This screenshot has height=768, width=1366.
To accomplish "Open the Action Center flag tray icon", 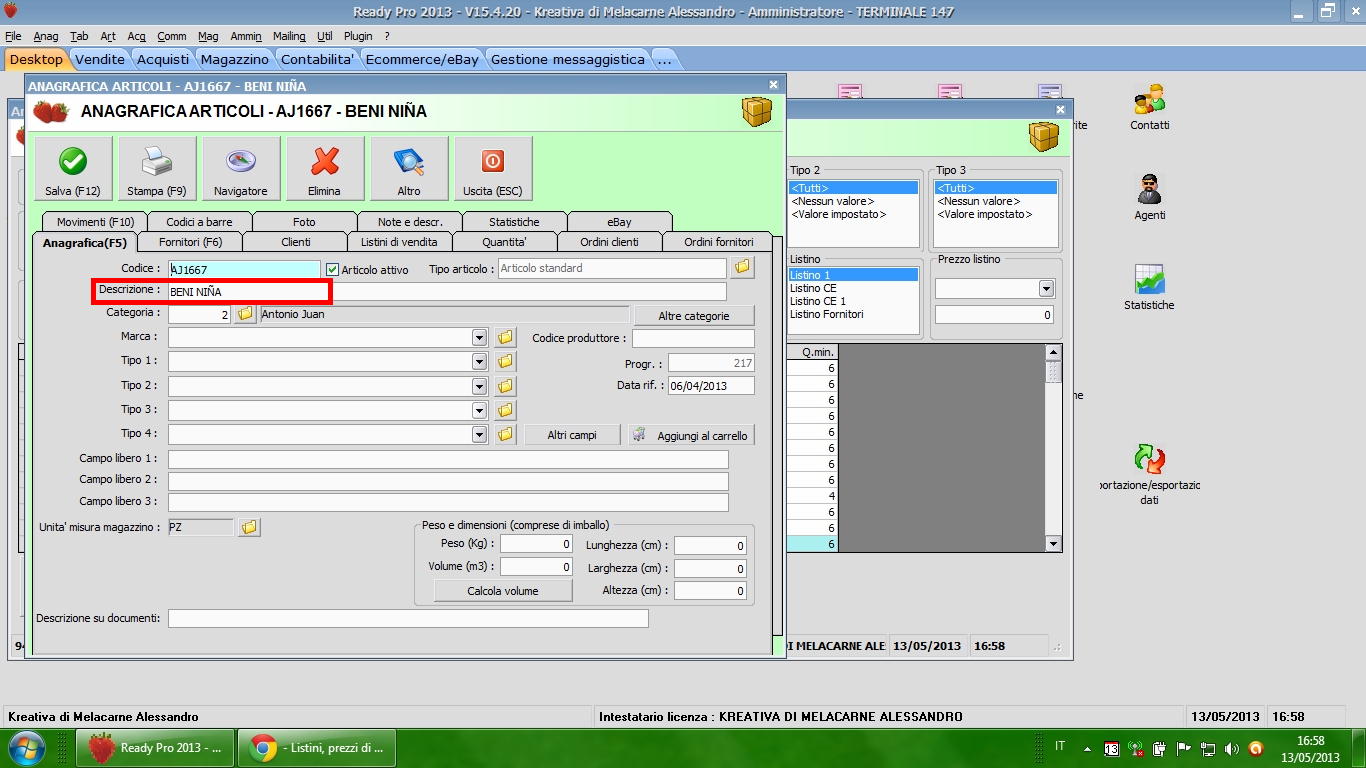I will (1184, 749).
